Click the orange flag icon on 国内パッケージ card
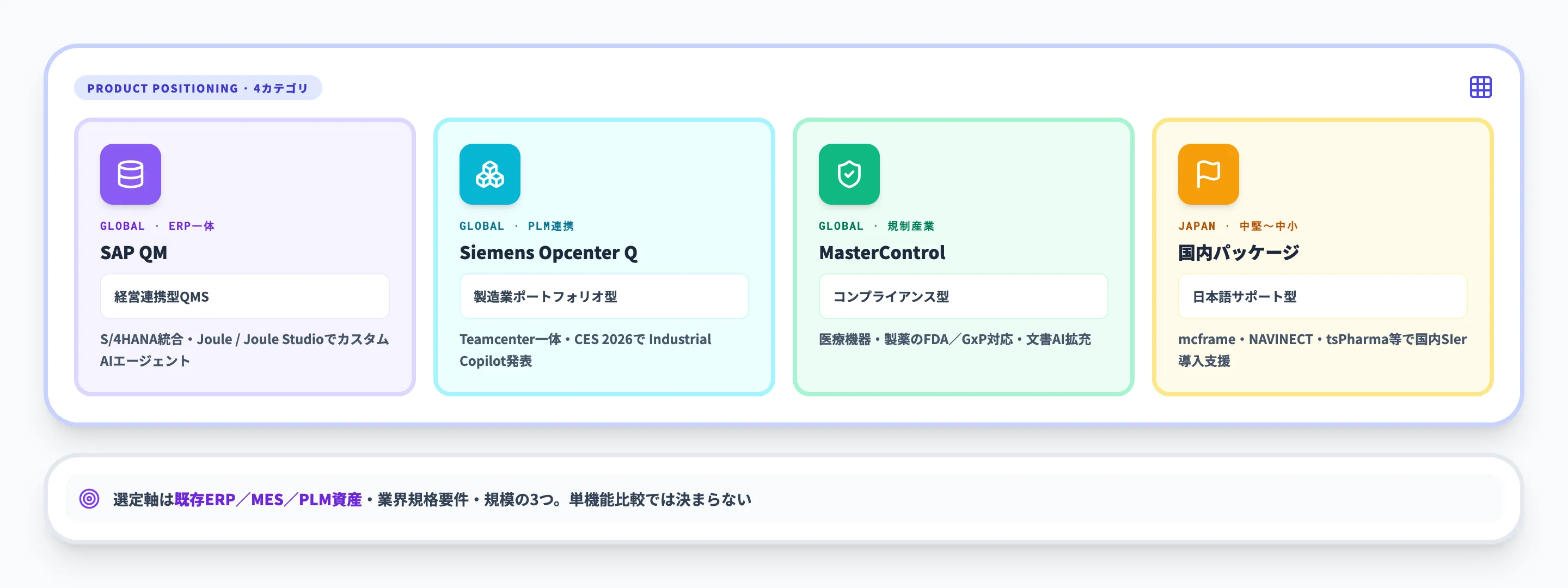This screenshot has height=588, width=1568. (1208, 175)
